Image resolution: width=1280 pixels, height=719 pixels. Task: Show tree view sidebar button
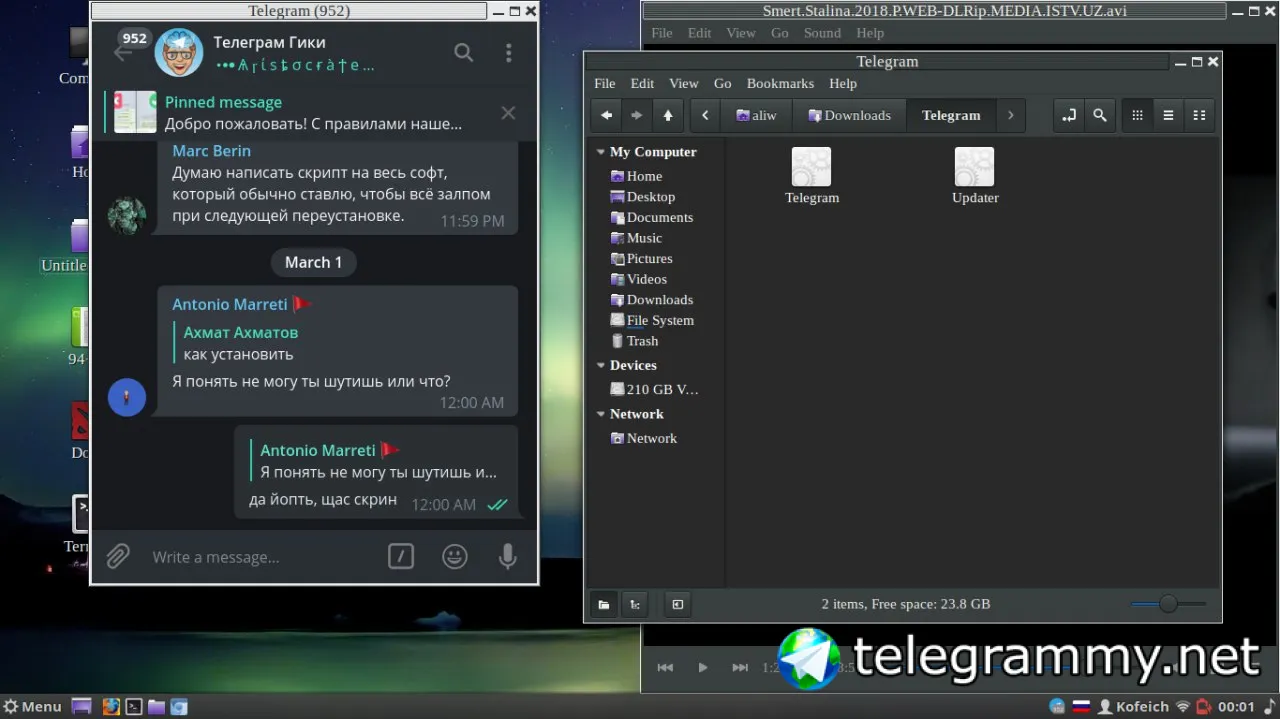[x=634, y=604]
